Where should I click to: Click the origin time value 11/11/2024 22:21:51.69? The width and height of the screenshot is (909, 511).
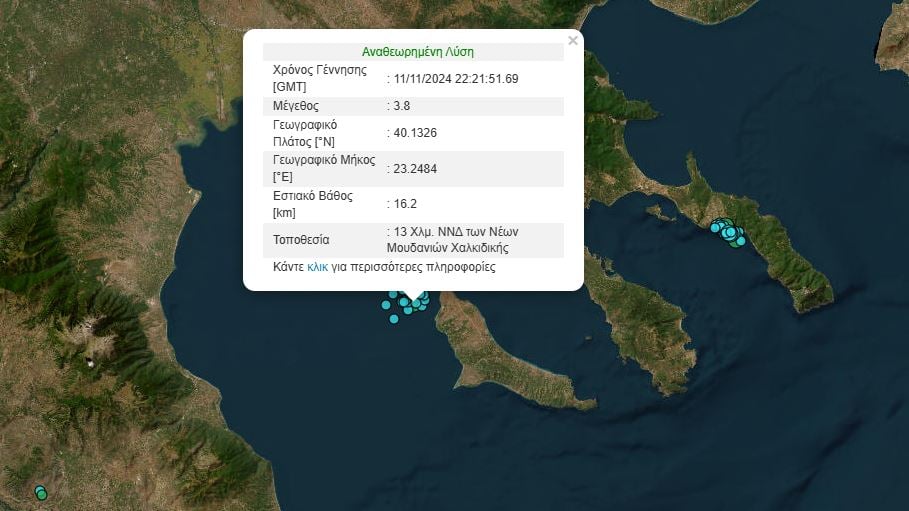point(456,79)
